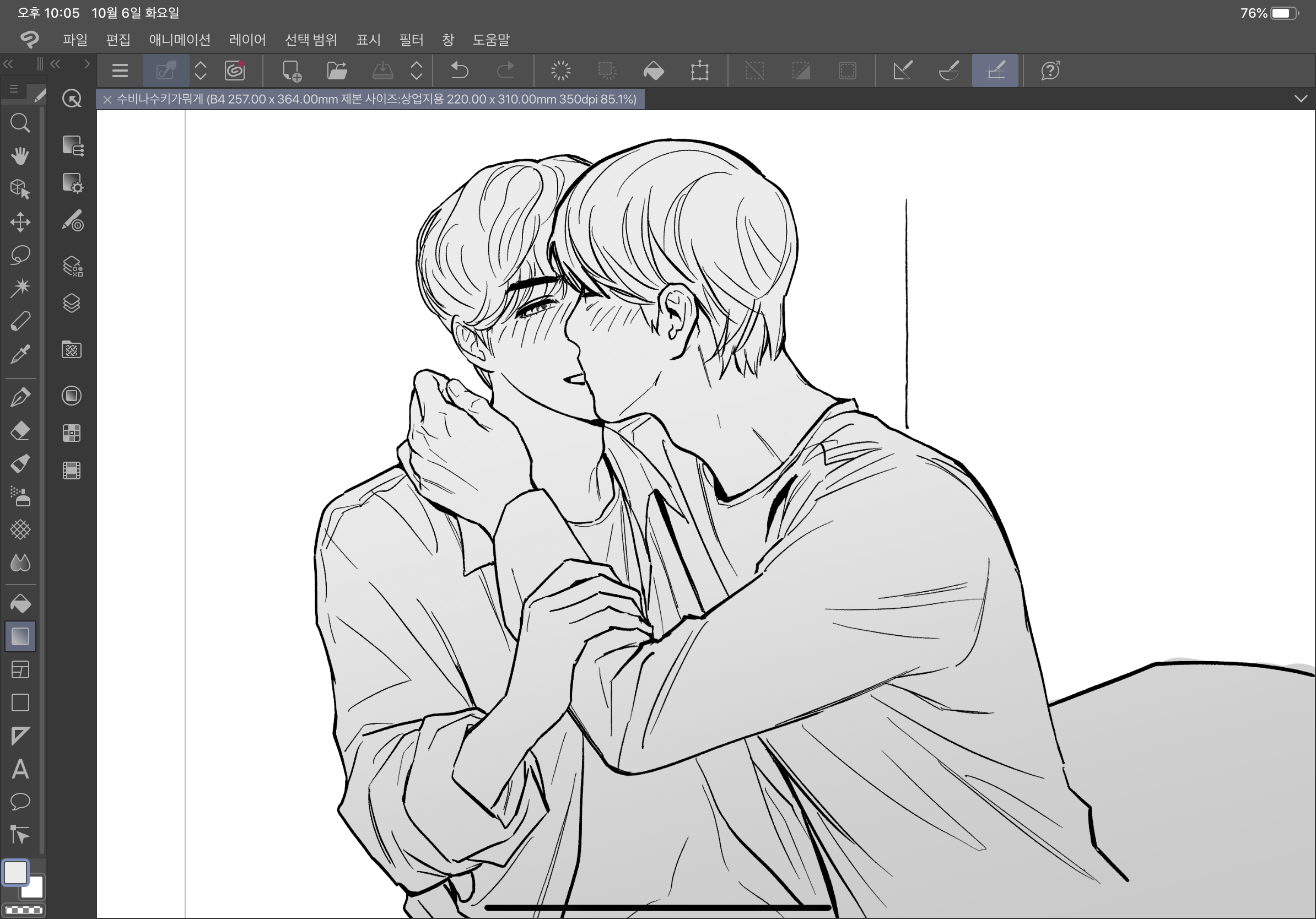The image size is (1316, 919).
Task: Select the transparent color checkered swatch
Action: click(24, 910)
